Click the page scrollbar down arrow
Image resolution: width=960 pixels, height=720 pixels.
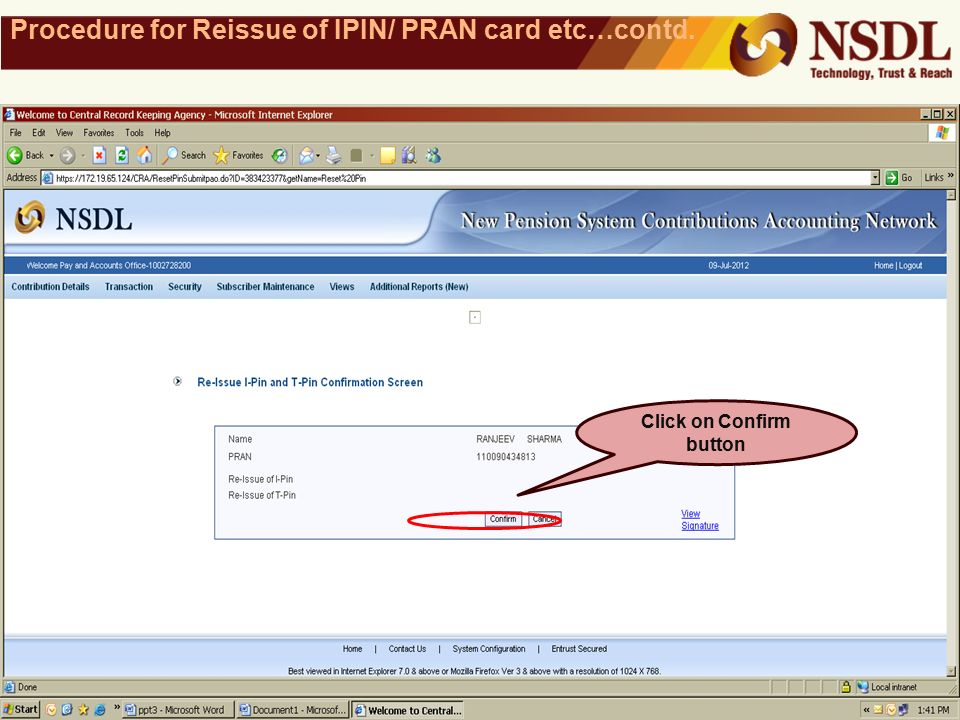pyautogui.click(x=951, y=670)
